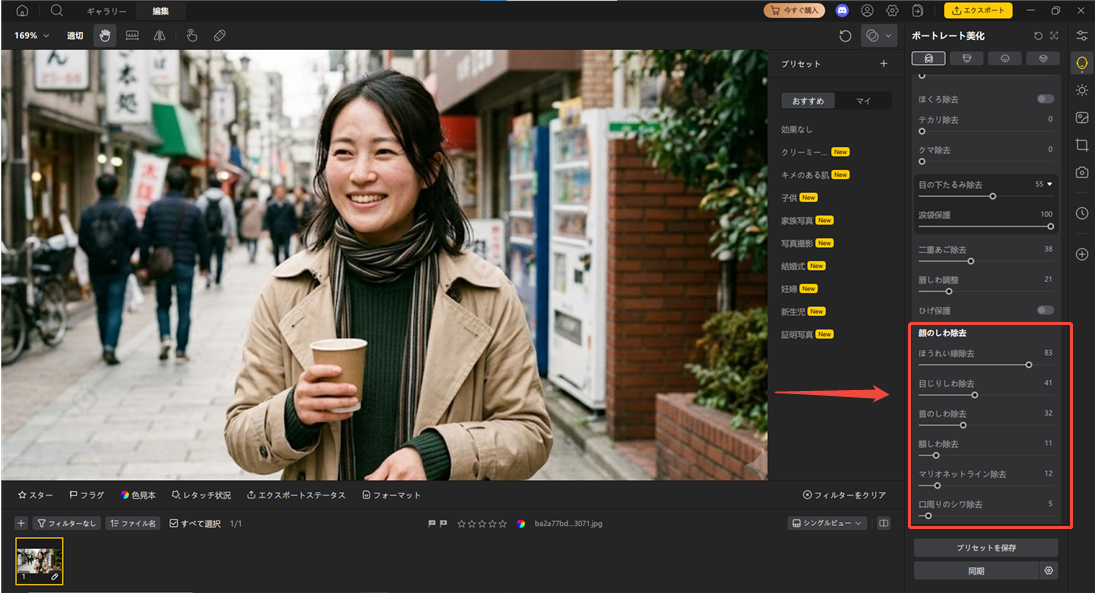Select the photo thumbnail in filmstrip

tap(39, 561)
